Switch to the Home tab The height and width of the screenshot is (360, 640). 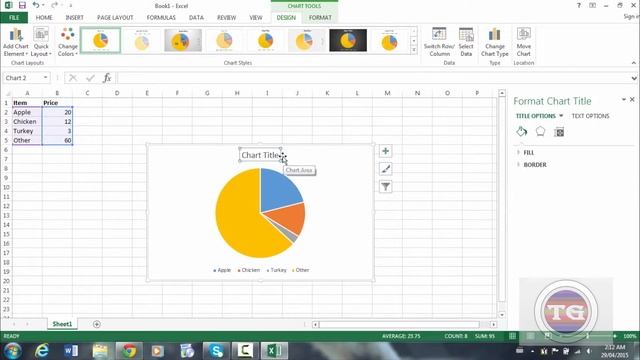pyautogui.click(x=44, y=18)
